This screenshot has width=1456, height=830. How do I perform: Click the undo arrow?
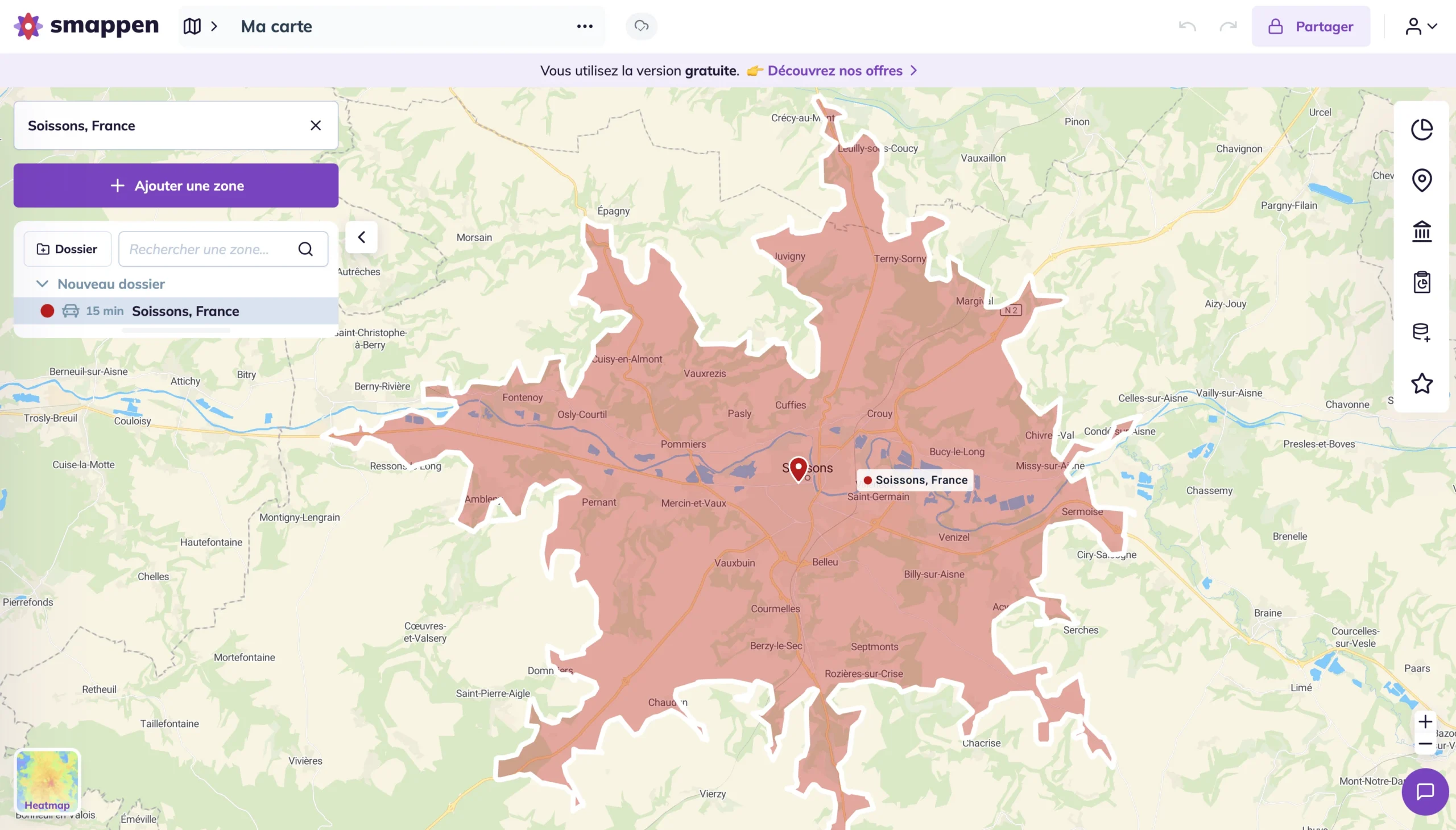[x=1186, y=26]
